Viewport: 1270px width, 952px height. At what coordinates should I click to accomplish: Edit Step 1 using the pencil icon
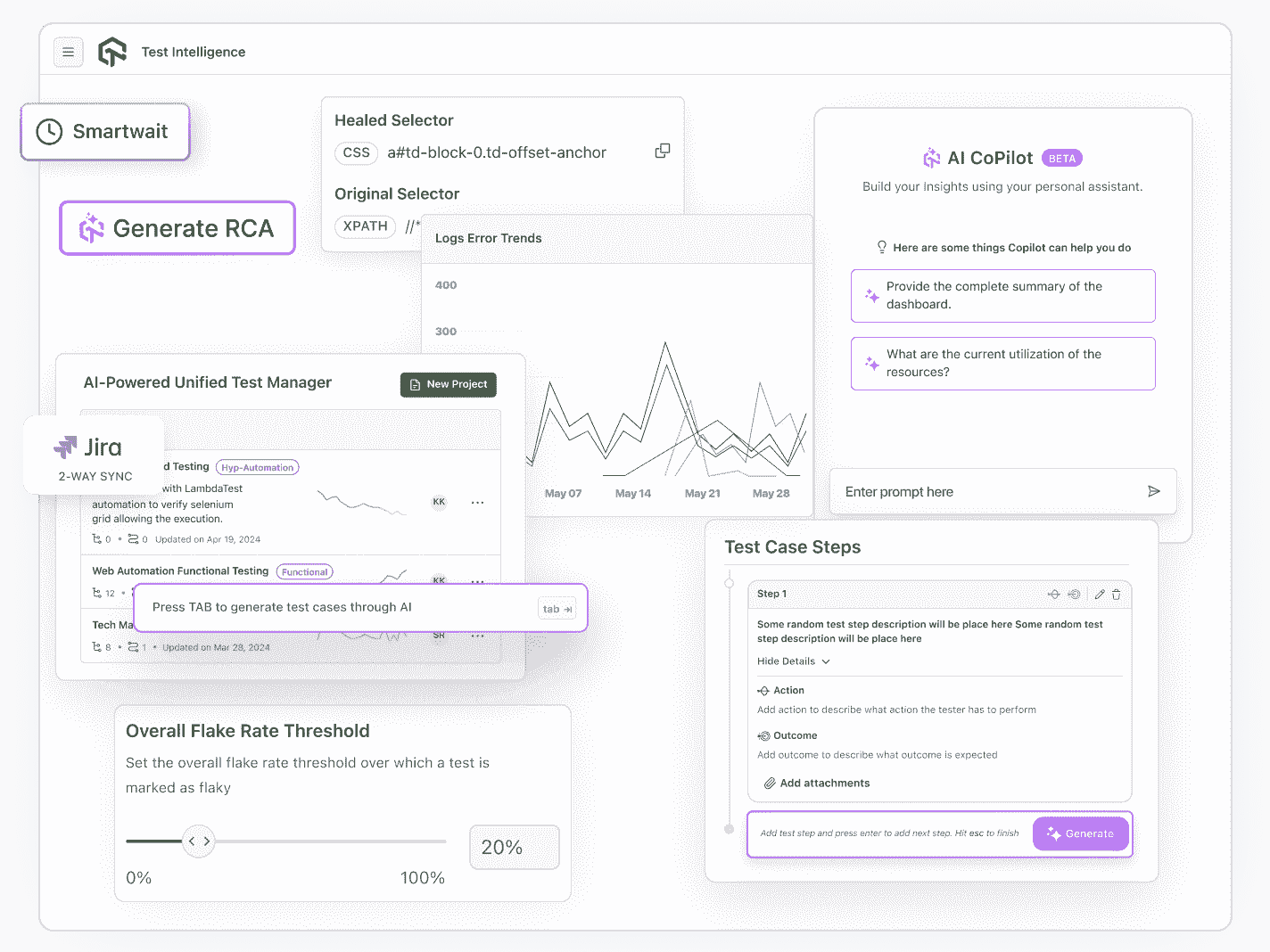(x=1100, y=594)
